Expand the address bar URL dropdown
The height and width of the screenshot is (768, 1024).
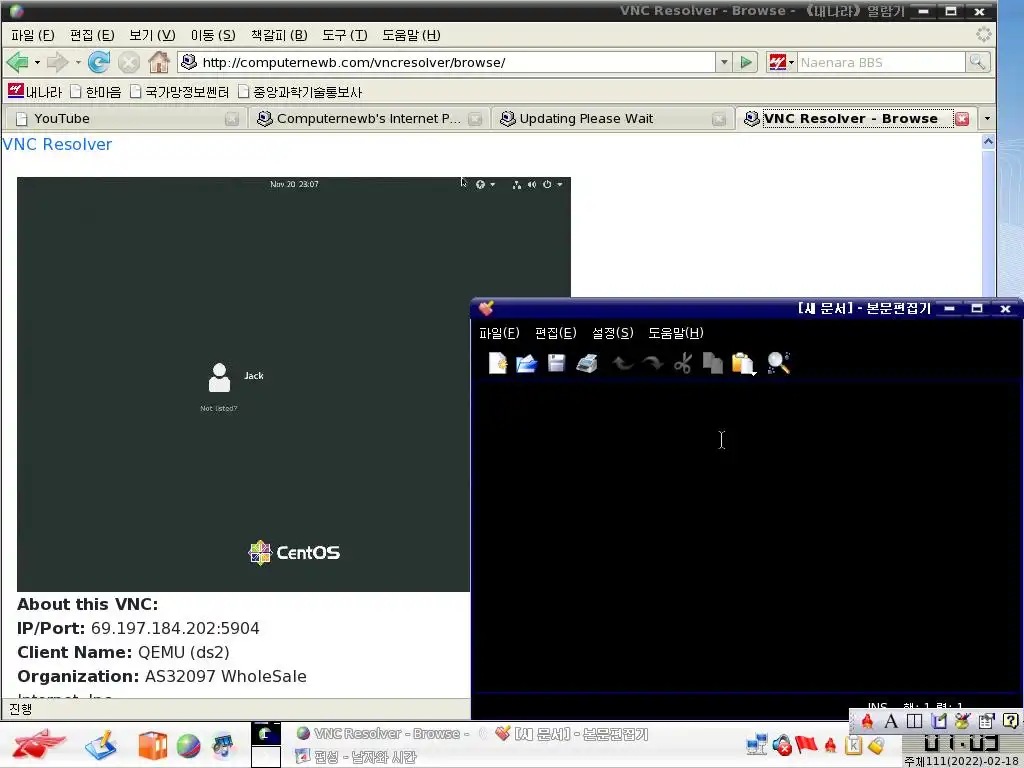pos(724,63)
